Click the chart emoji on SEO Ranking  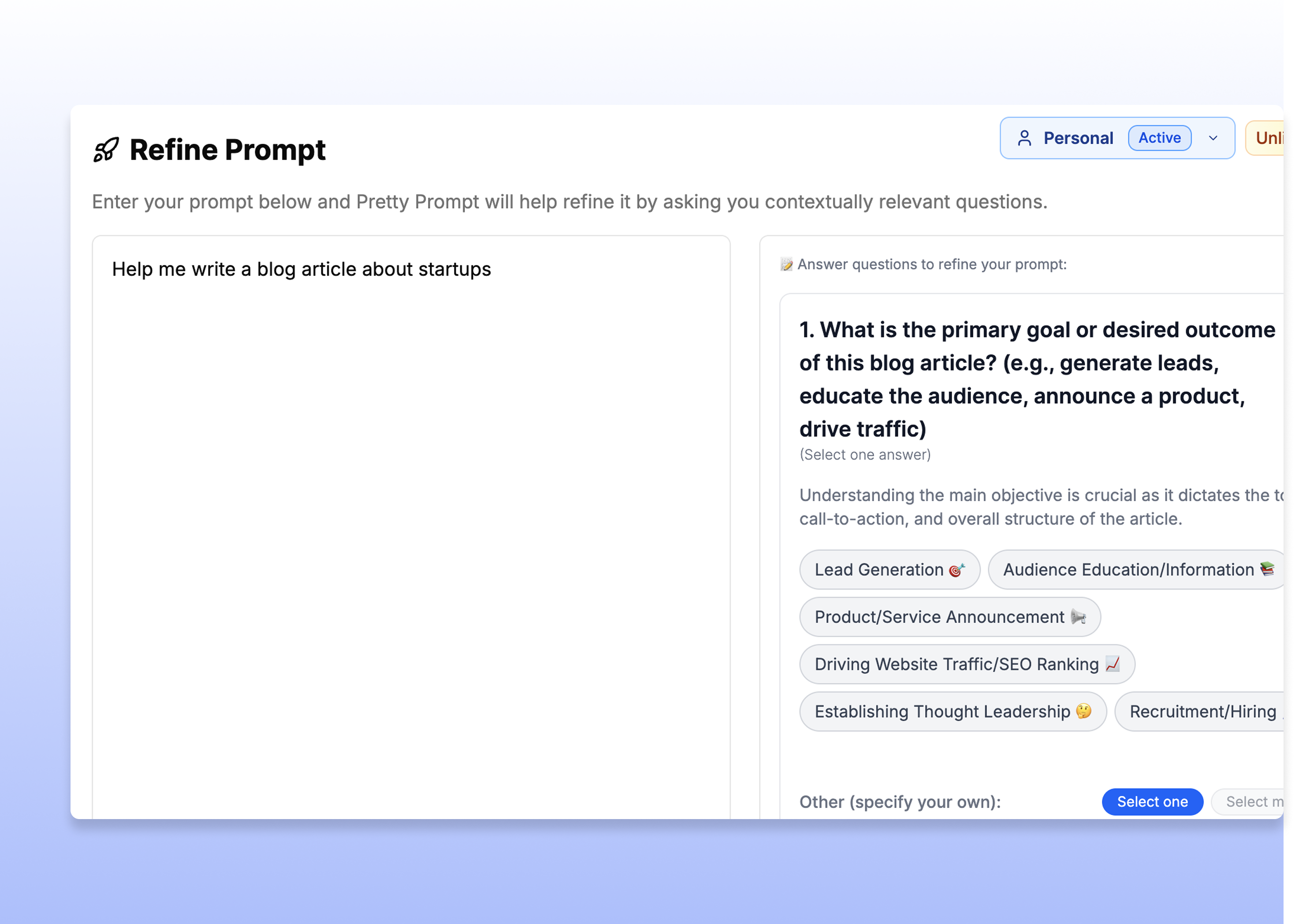pyautogui.click(x=1113, y=664)
